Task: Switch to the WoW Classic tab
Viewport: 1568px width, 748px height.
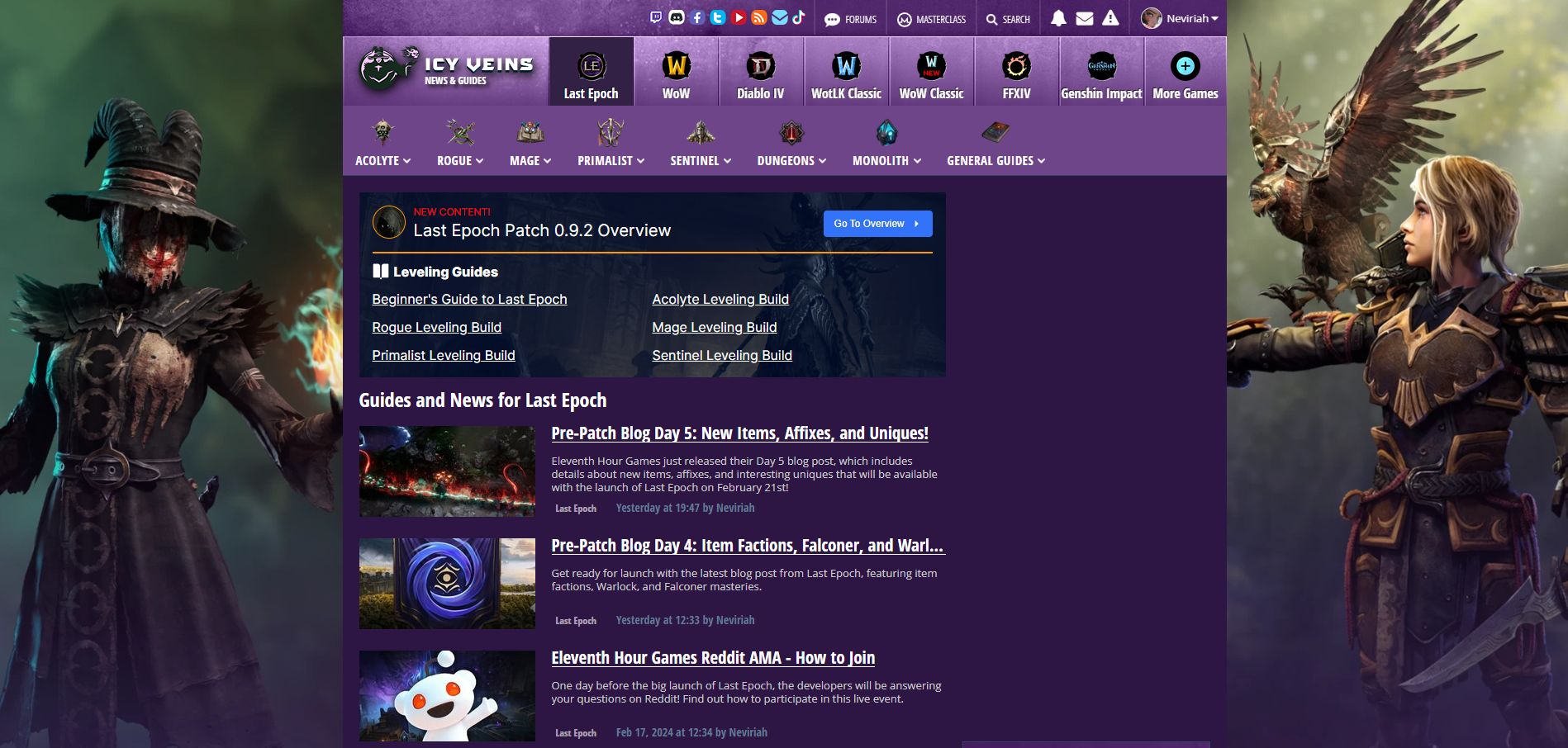Action: (931, 71)
